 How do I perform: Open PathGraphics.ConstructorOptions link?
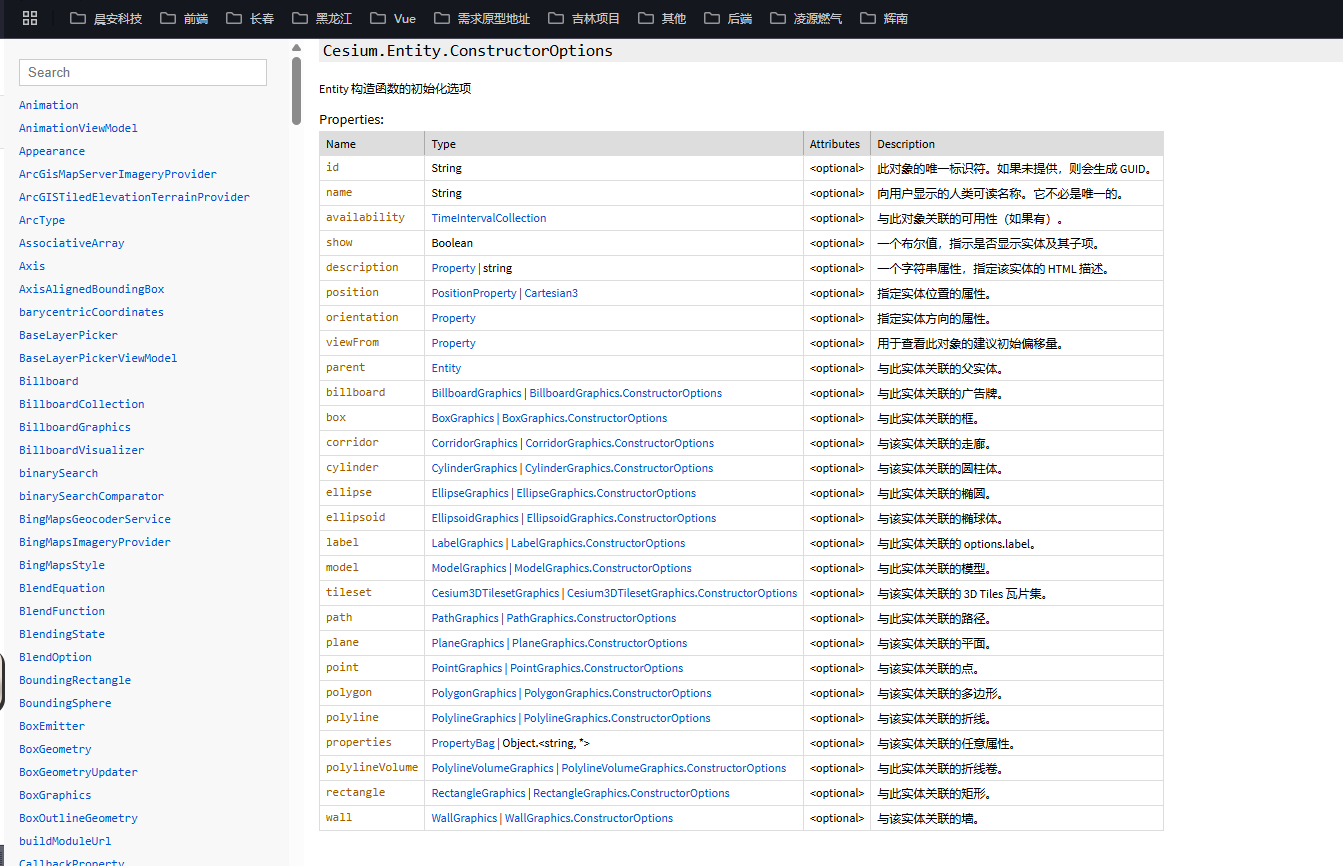(591, 618)
